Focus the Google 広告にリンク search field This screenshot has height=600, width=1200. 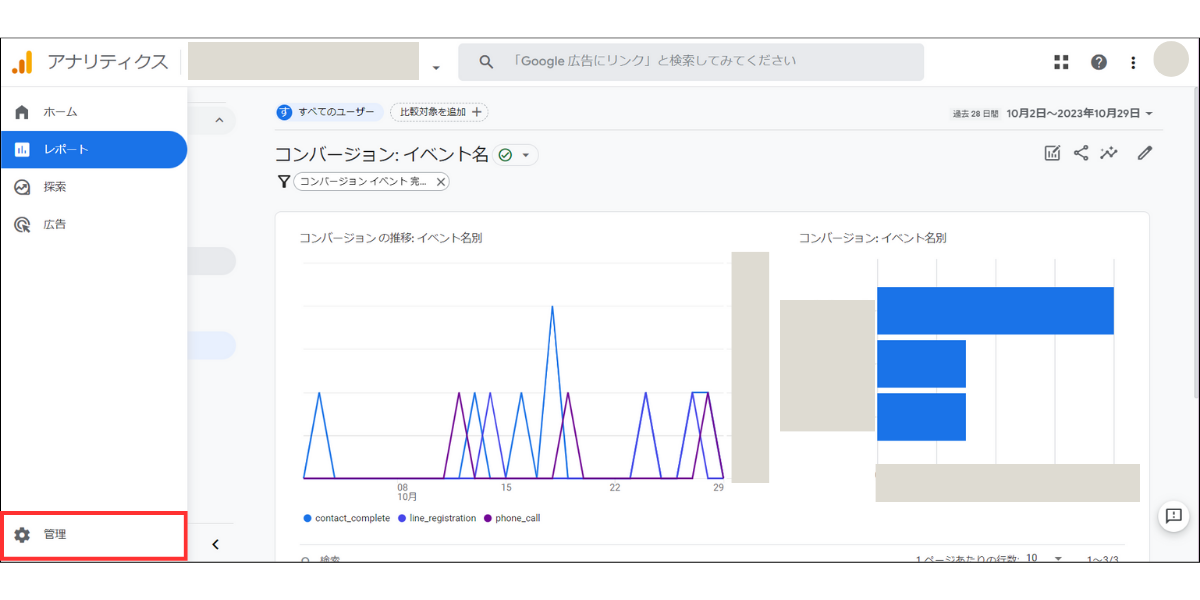coord(691,62)
